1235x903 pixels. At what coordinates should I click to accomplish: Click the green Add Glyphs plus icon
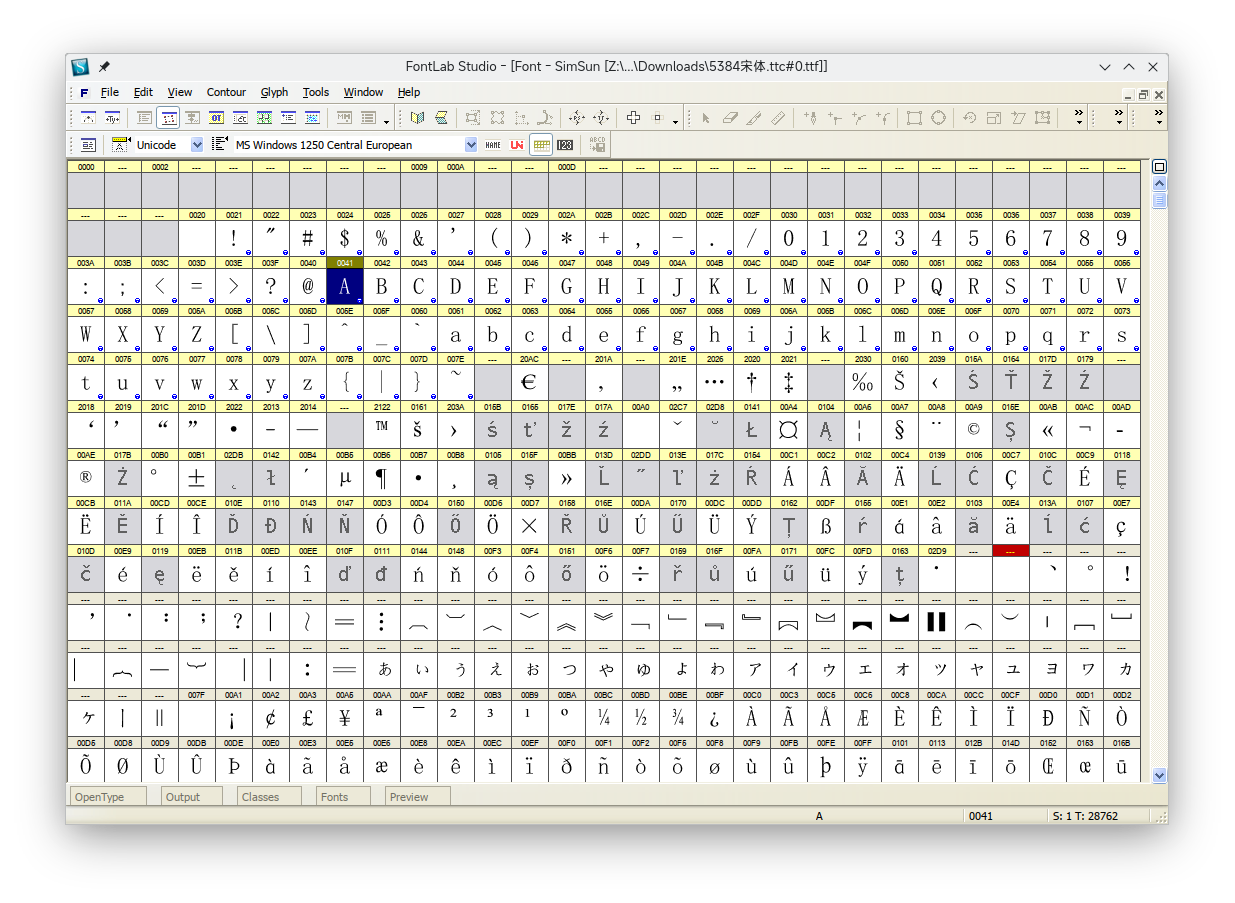633,118
